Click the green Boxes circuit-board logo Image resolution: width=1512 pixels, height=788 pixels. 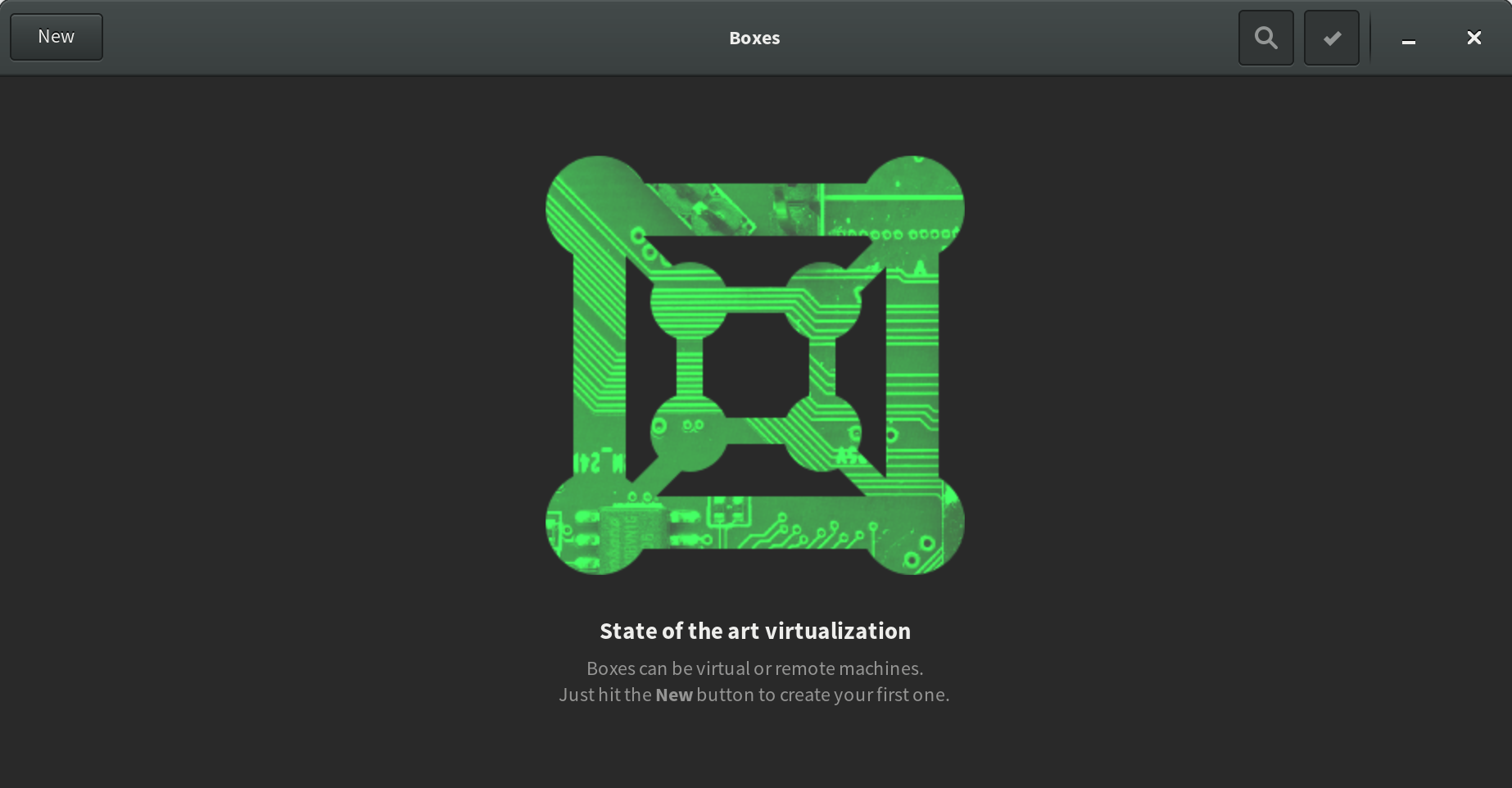point(755,365)
